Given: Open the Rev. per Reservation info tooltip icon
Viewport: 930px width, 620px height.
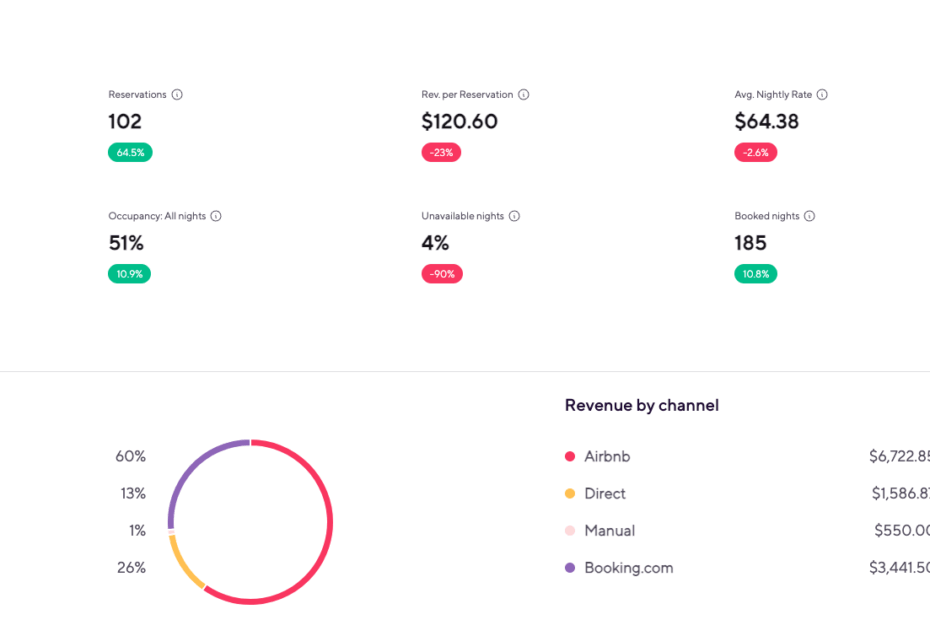Looking at the screenshot, I should [x=524, y=95].
